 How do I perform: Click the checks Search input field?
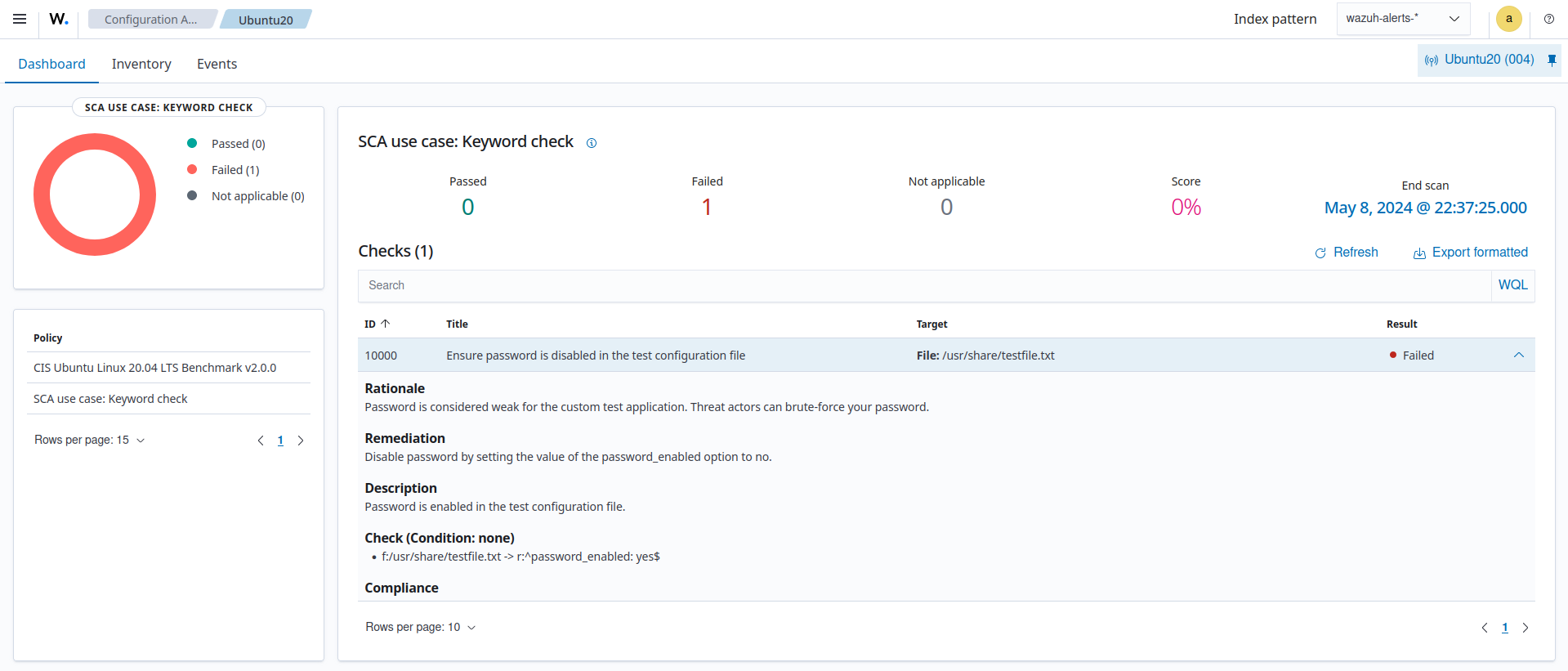pos(923,285)
